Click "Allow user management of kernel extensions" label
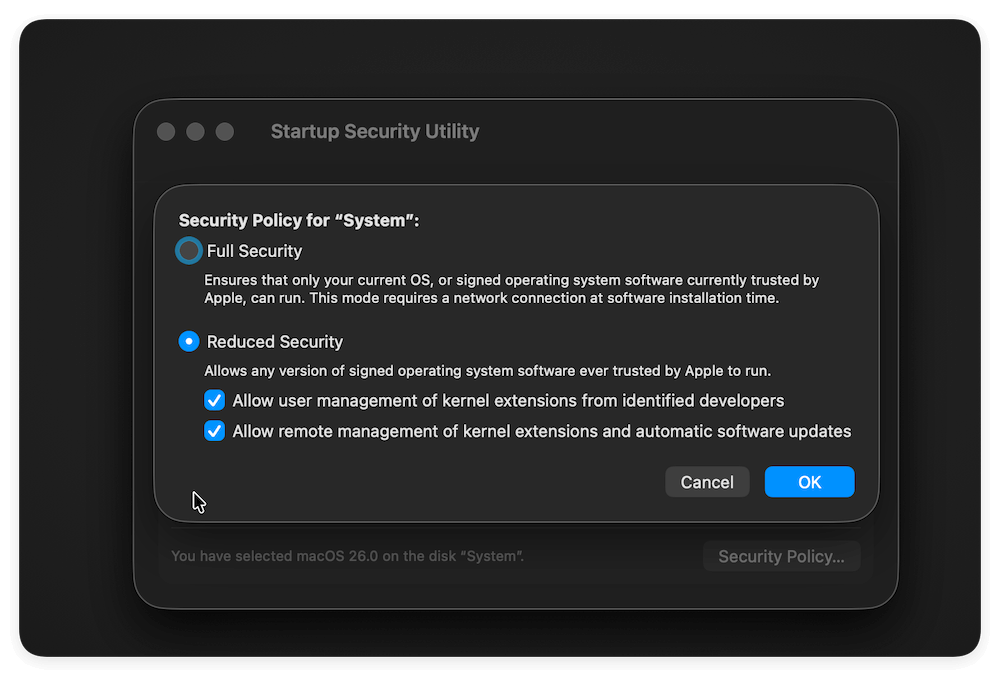 (x=508, y=401)
